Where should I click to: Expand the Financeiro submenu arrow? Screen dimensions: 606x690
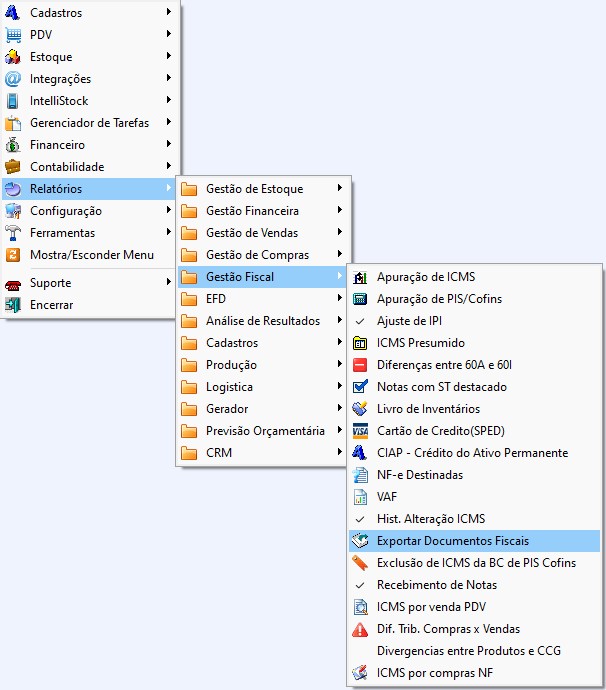pyautogui.click(x=169, y=145)
